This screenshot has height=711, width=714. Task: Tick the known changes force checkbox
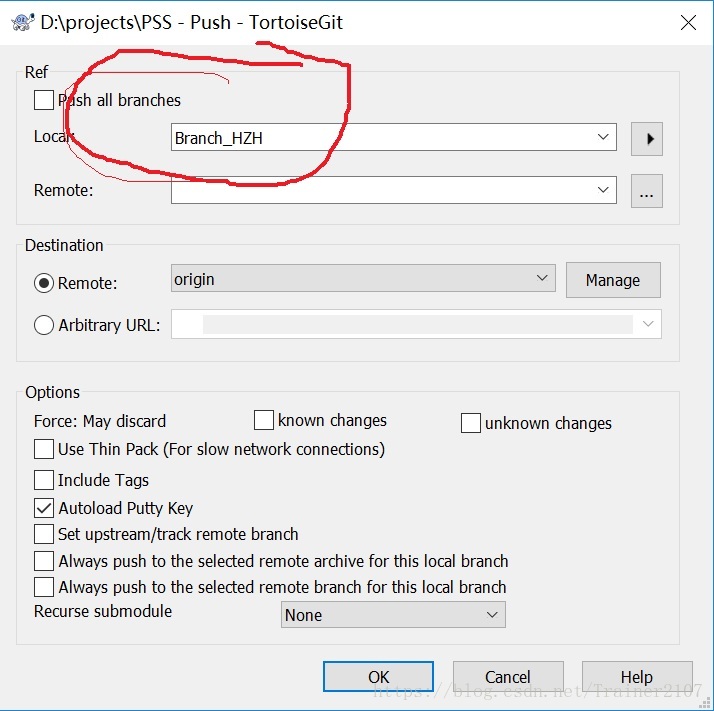264,420
